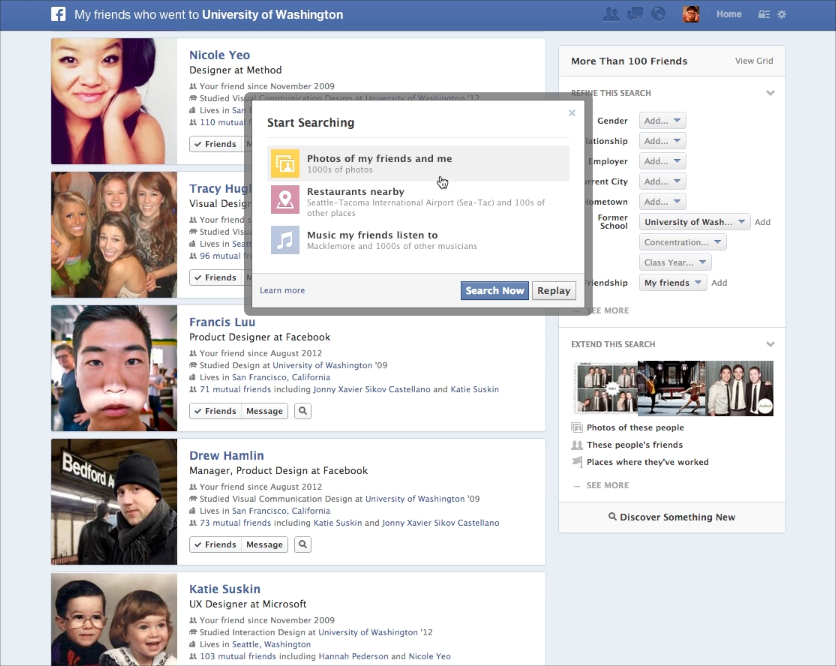Go to Home in the top bar

(x=729, y=14)
